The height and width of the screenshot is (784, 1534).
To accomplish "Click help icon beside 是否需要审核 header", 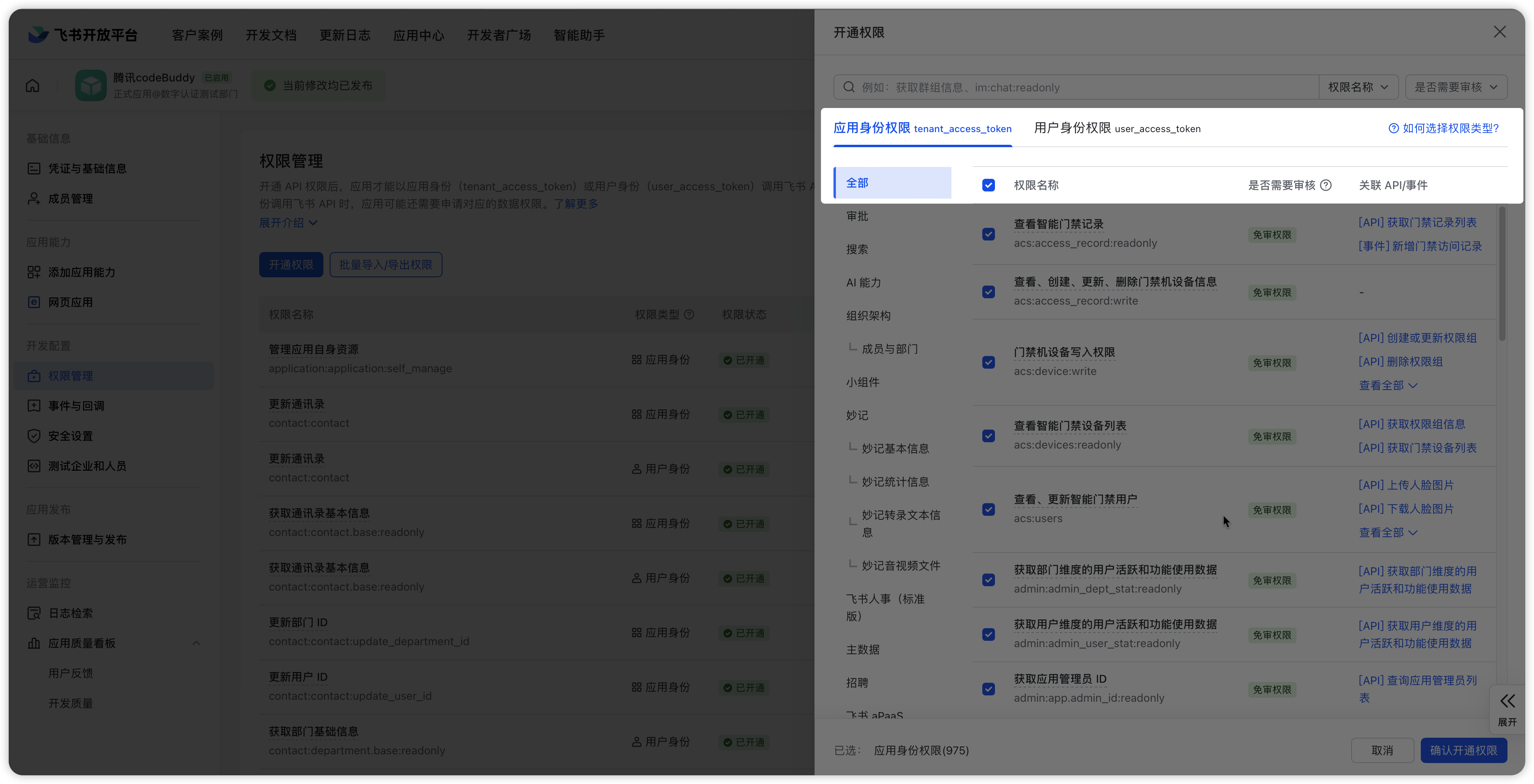I will 1325,185.
